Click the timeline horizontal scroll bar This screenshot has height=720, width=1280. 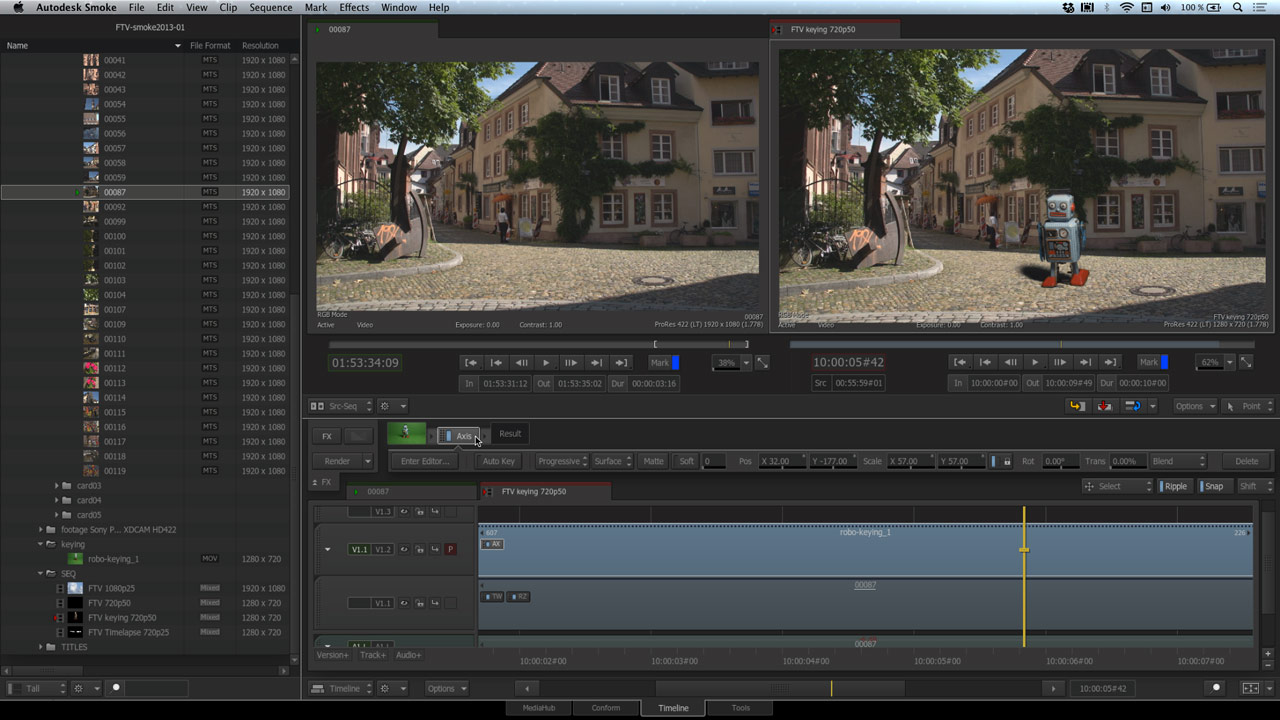[x=780, y=688]
